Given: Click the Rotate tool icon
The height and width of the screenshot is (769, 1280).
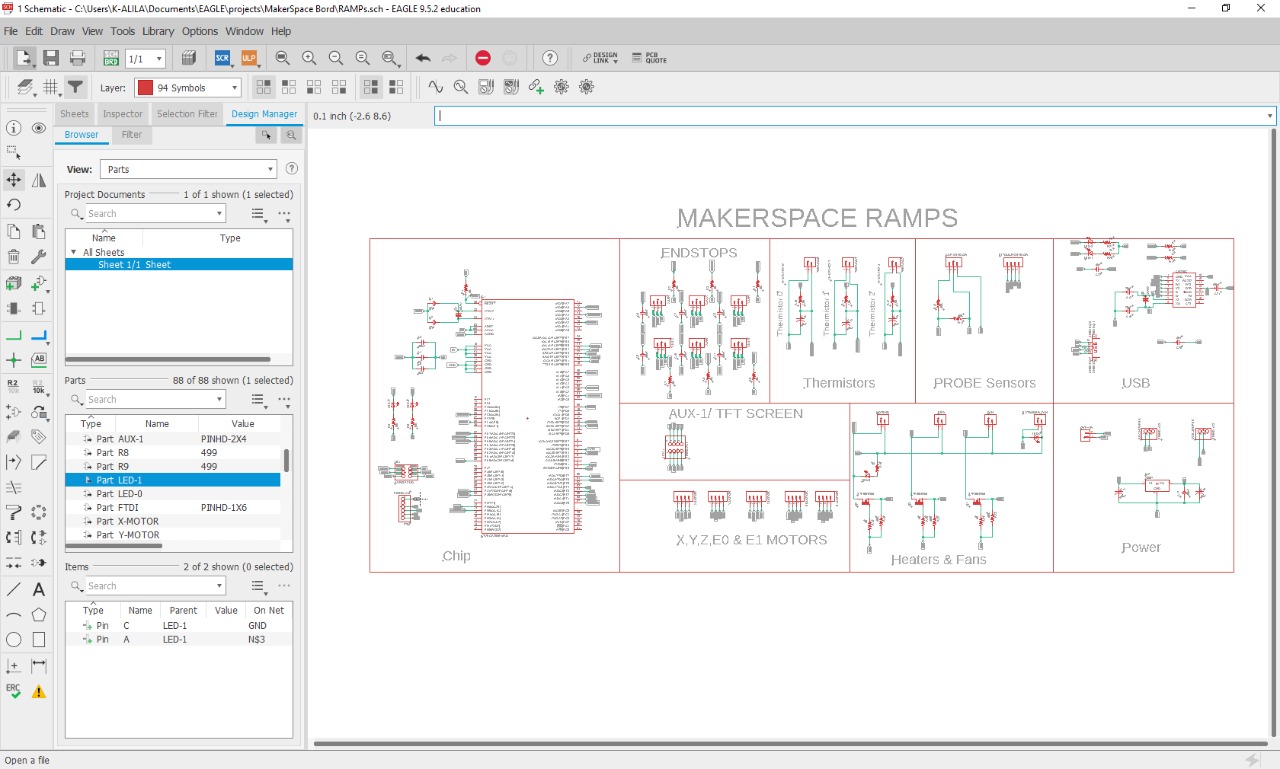Looking at the screenshot, I should pyautogui.click(x=13, y=205).
